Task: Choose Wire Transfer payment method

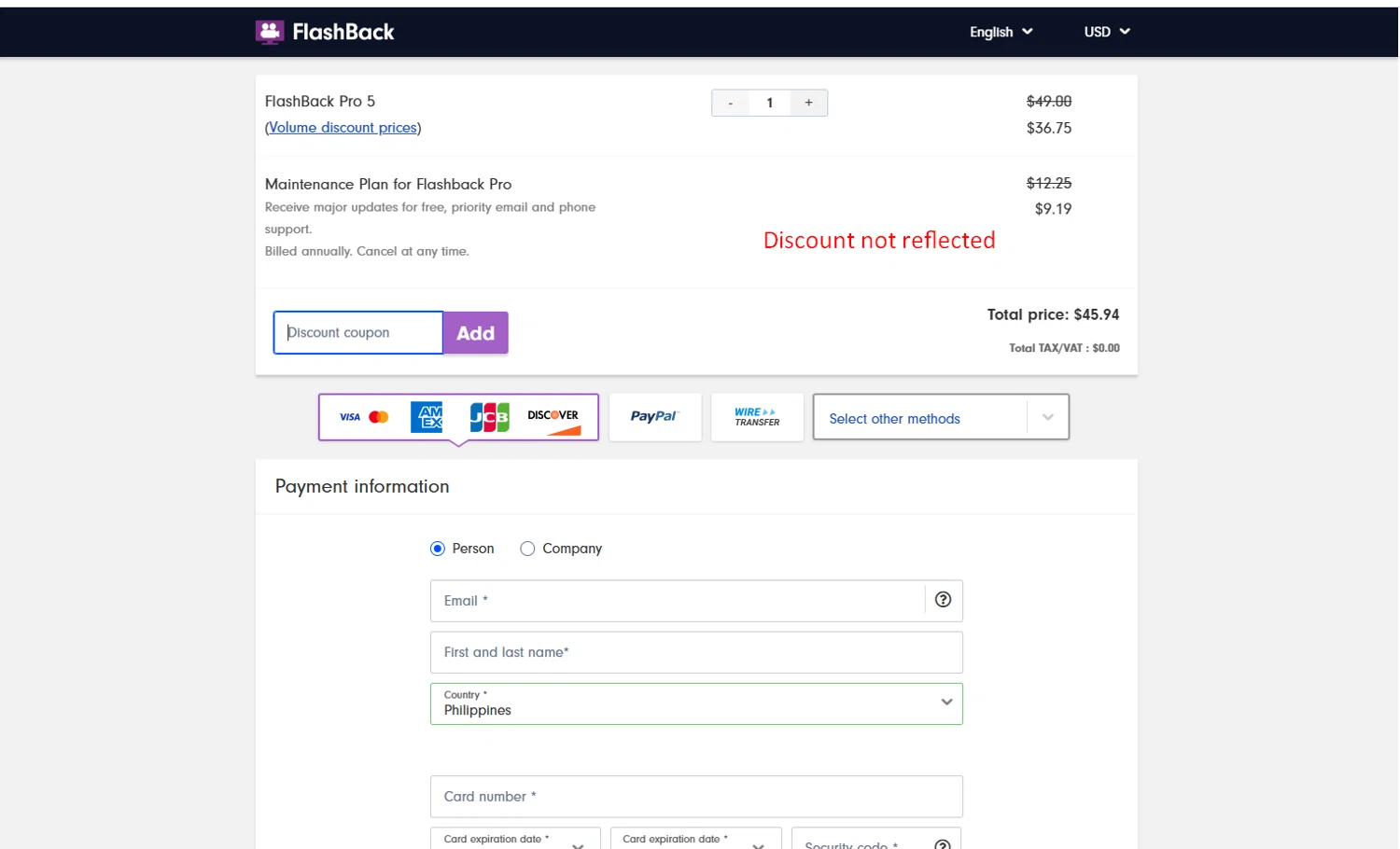Action: [x=757, y=417]
